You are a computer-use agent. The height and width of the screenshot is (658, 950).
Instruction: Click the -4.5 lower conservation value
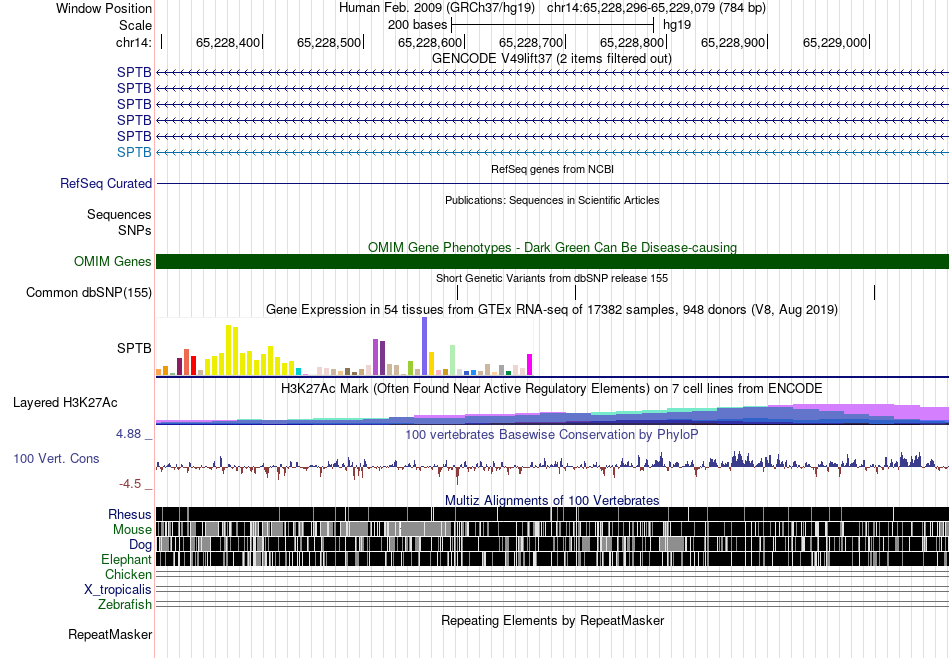pos(130,484)
